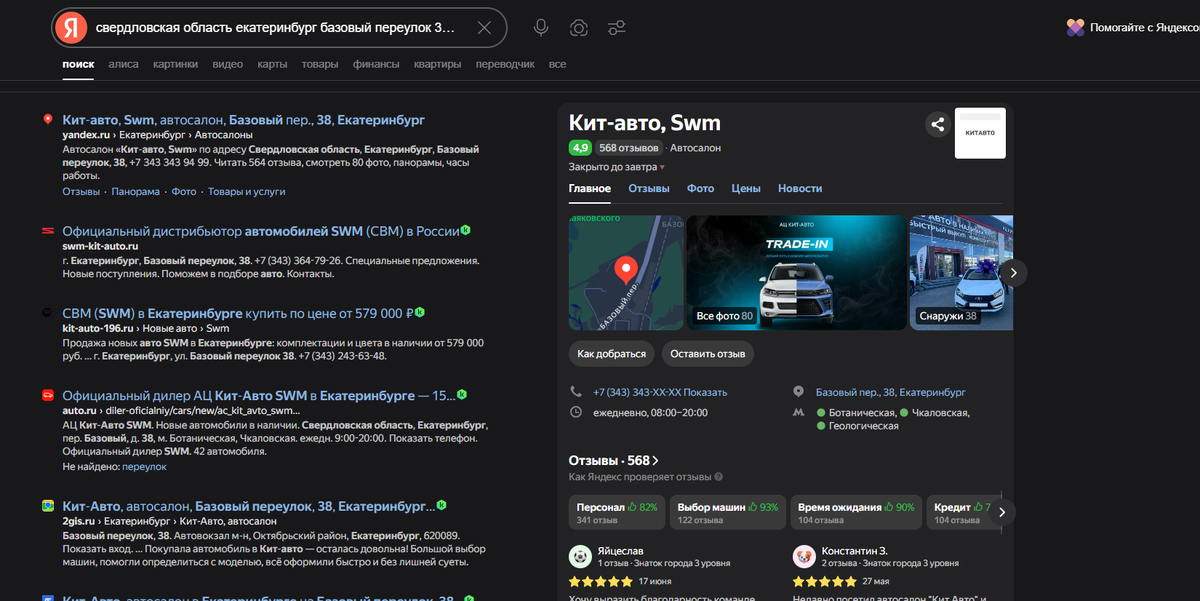
Task: Open Константин З. reviewer avatar
Action: (x=803, y=556)
